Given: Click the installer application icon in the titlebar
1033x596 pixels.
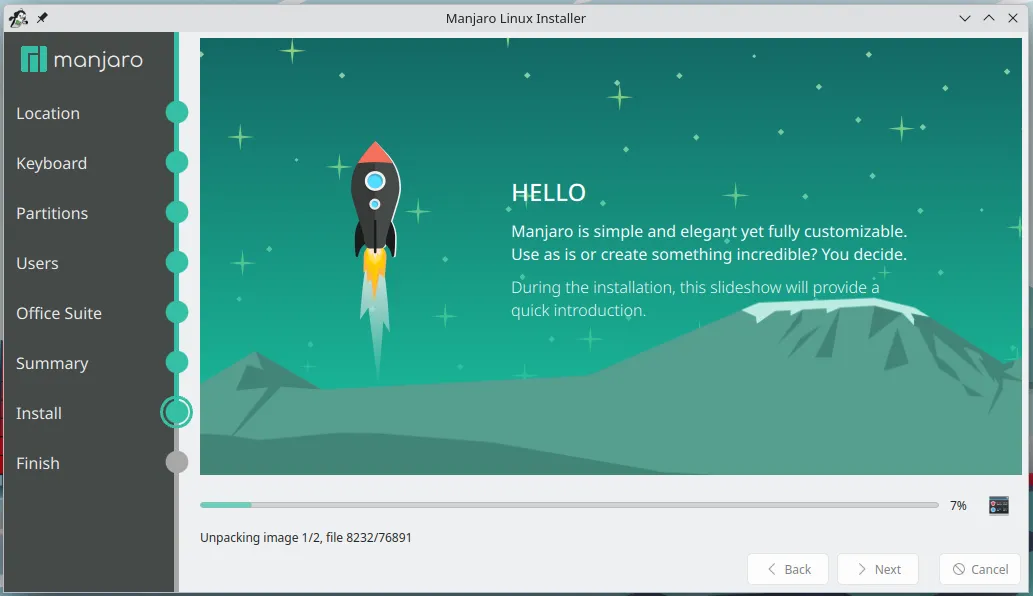Looking at the screenshot, I should pyautogui.click(x=20, y=17).
